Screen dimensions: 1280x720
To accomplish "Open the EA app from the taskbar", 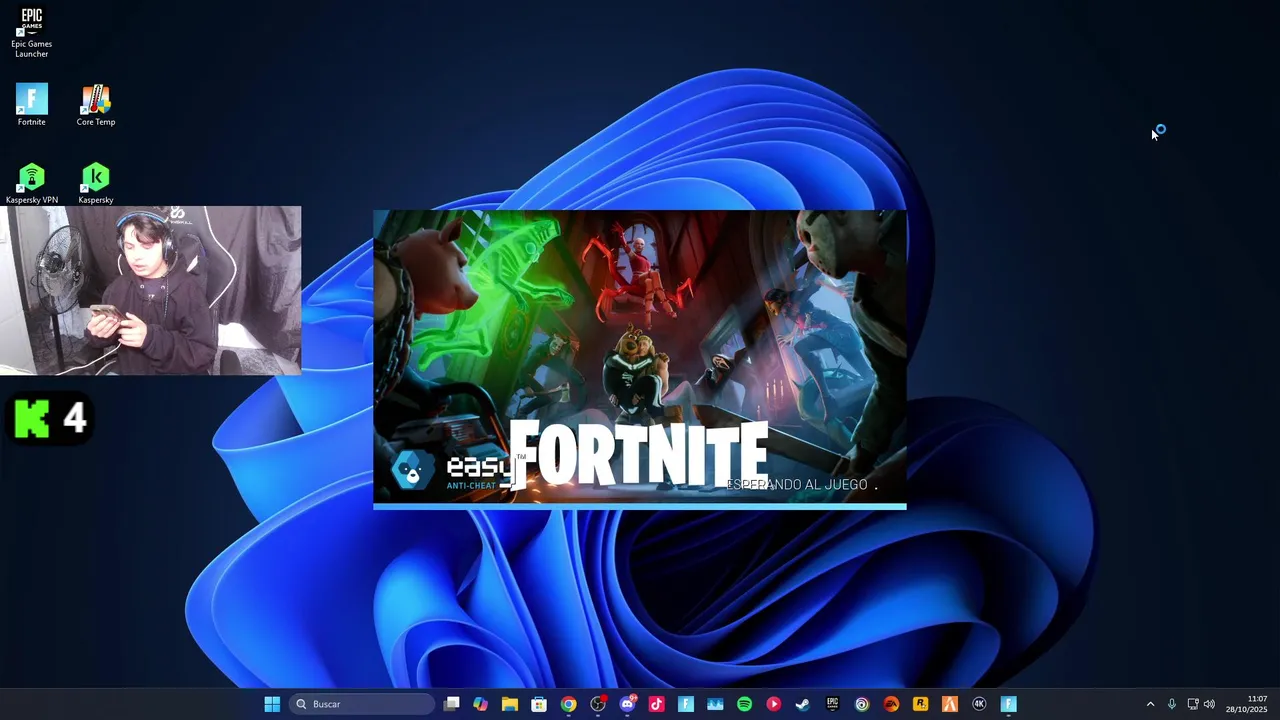I will click(x=891, y=704).
